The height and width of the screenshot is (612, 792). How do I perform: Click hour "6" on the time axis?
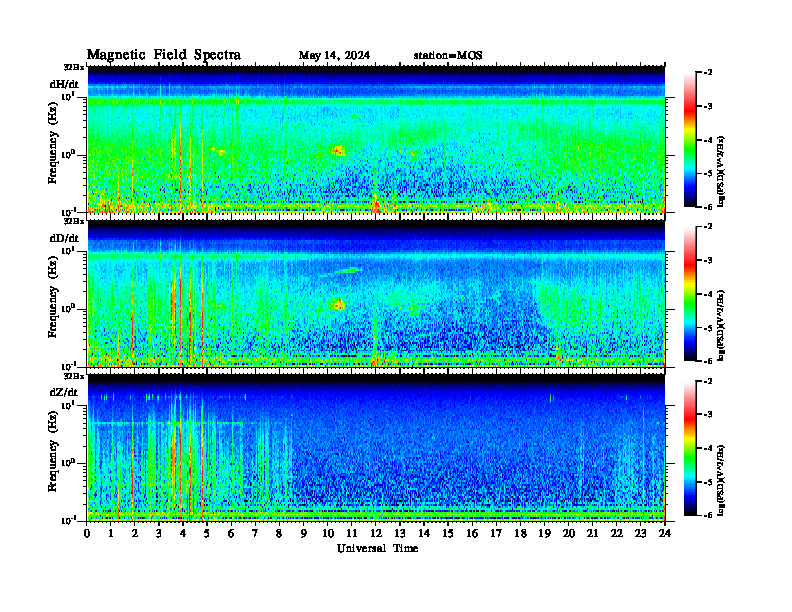pyautogui.click(x=231, y=534)
